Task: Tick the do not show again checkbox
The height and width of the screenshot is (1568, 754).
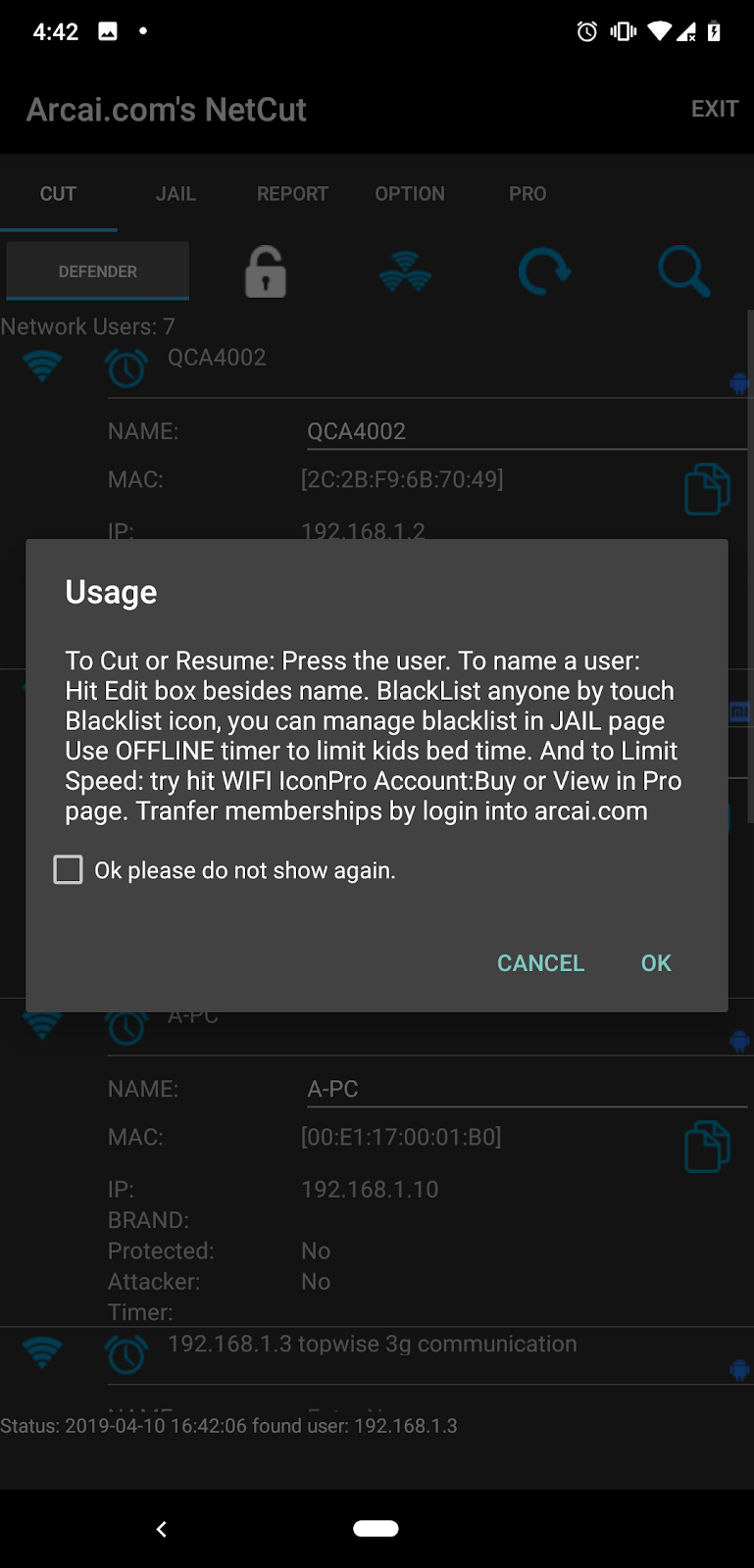Action: (68, 869)
